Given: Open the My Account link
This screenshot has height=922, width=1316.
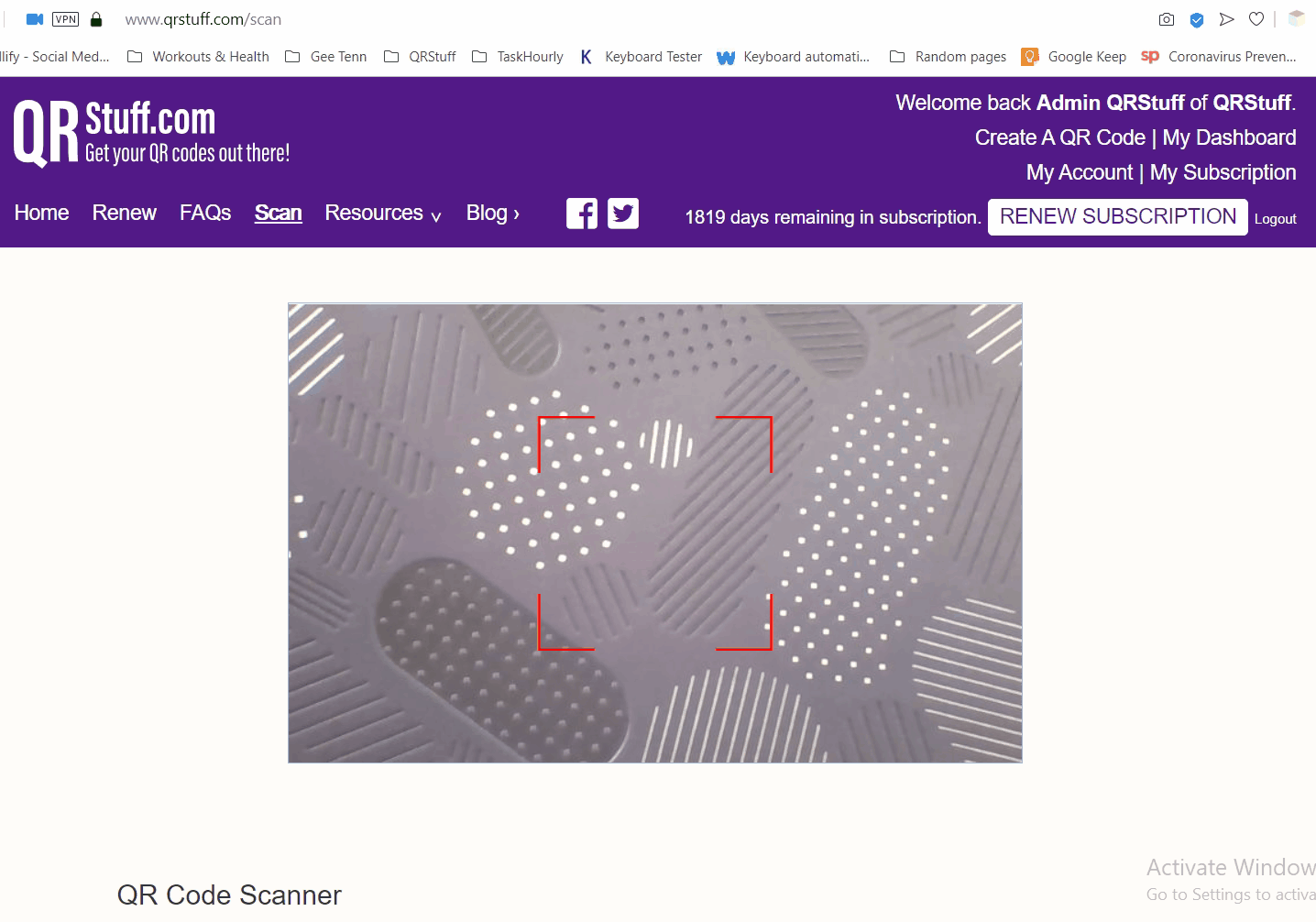Looking at the screenshot, I should [x=1080, y=172].
